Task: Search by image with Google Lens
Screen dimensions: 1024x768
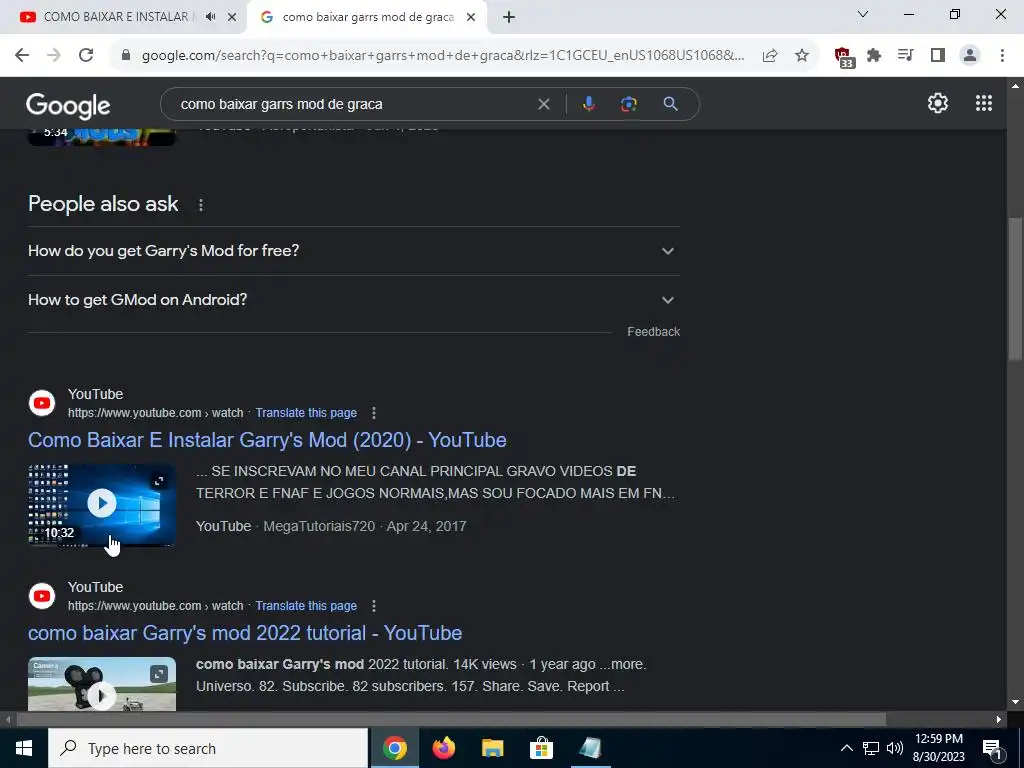Action: point(628,104)
